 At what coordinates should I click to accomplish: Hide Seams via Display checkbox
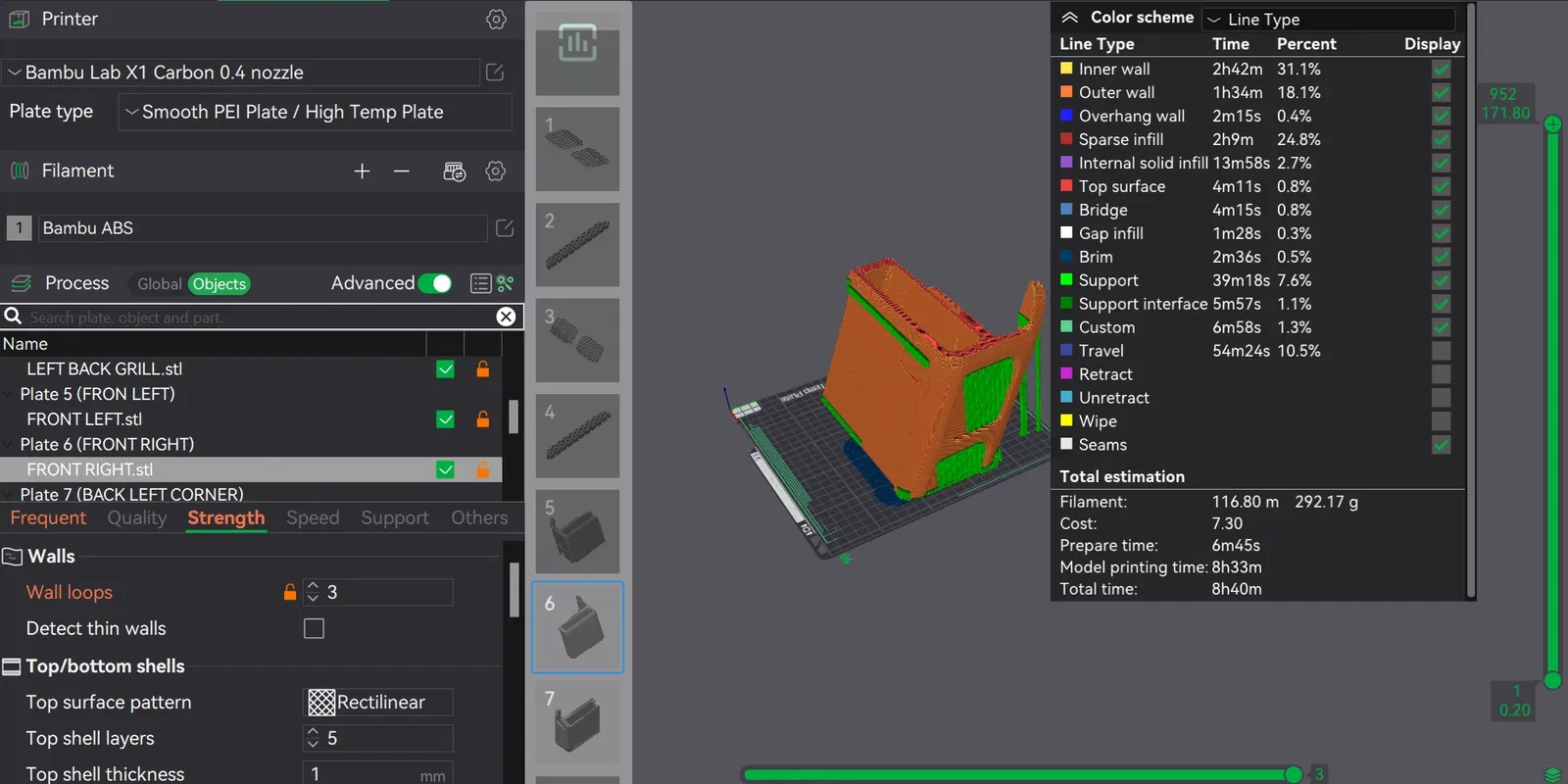[x=1441, y=445]
